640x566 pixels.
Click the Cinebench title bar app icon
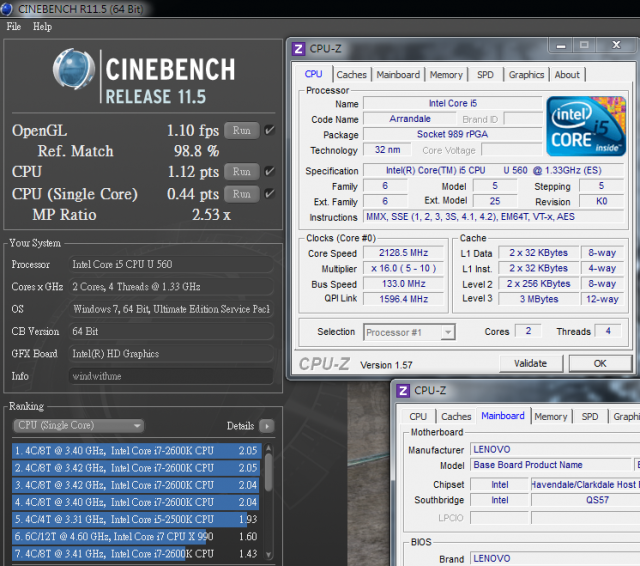tap(7, 9)
